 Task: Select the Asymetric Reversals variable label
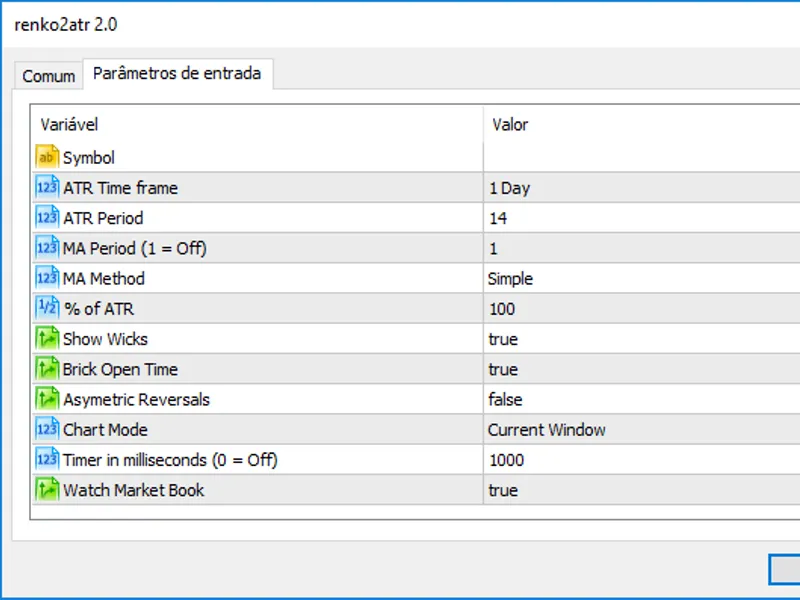click(x=136, y=399)
